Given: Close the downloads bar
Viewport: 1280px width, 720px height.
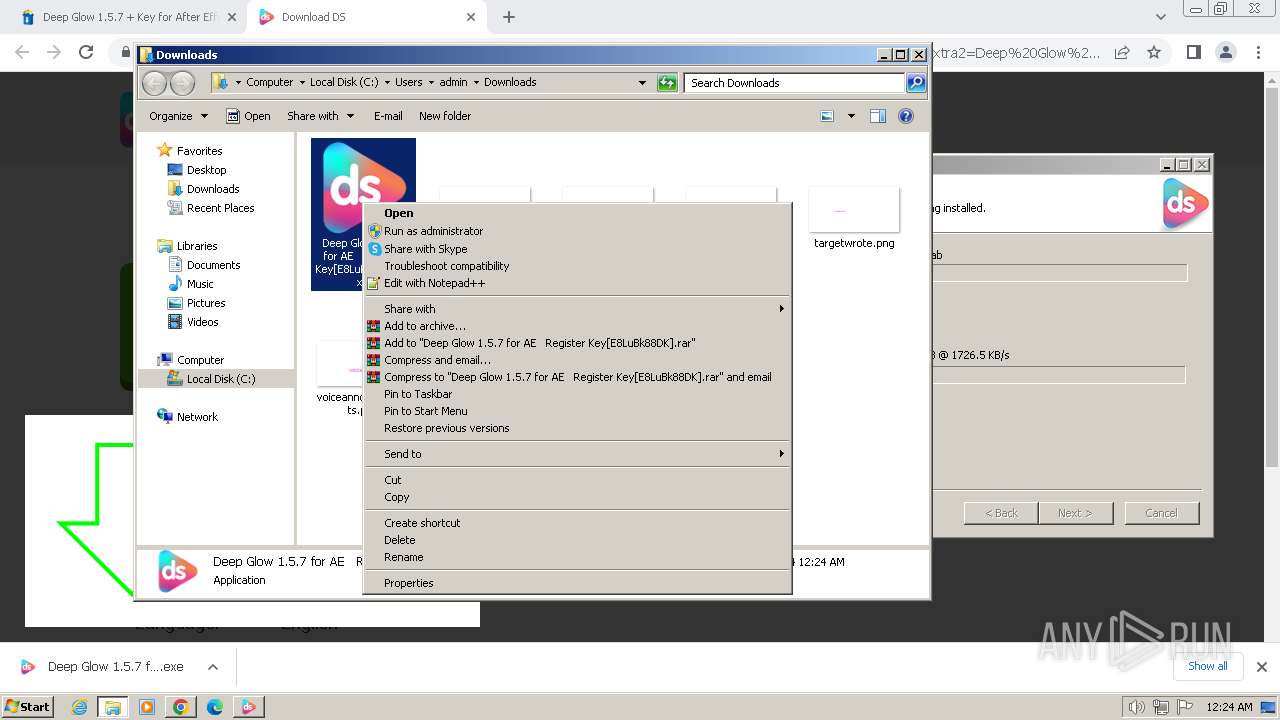Looking at the screenshot, I should coord(1261,667).
